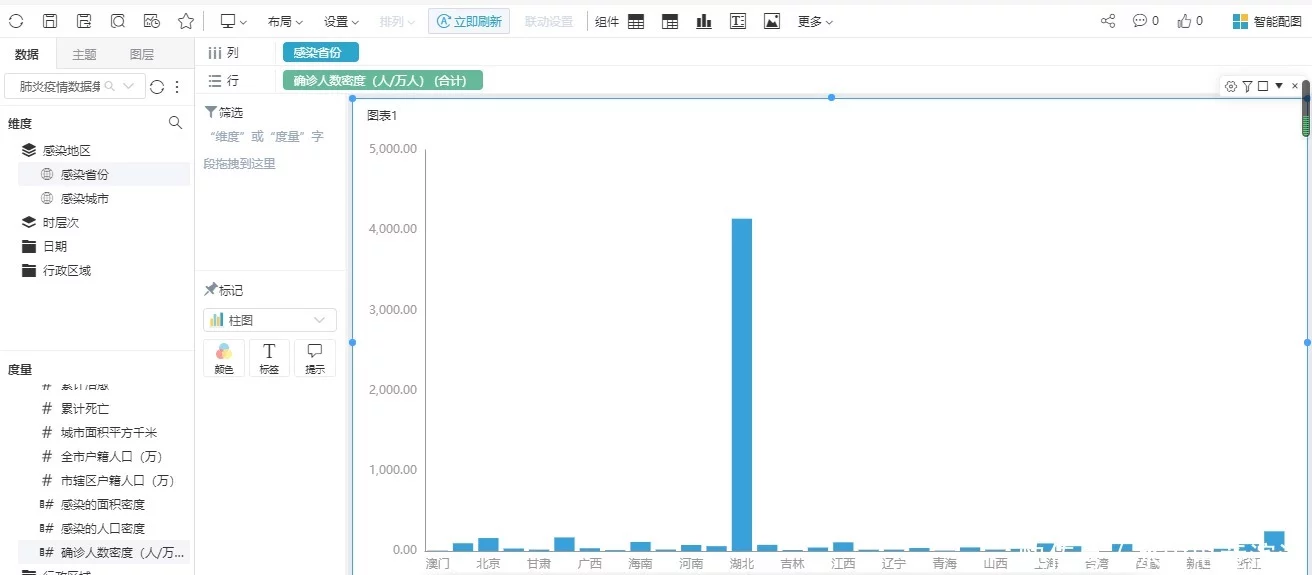This screenshot has width=1312, height=575.
Task: Open dataset options three-dot menu
Action: tap(178, 87)
